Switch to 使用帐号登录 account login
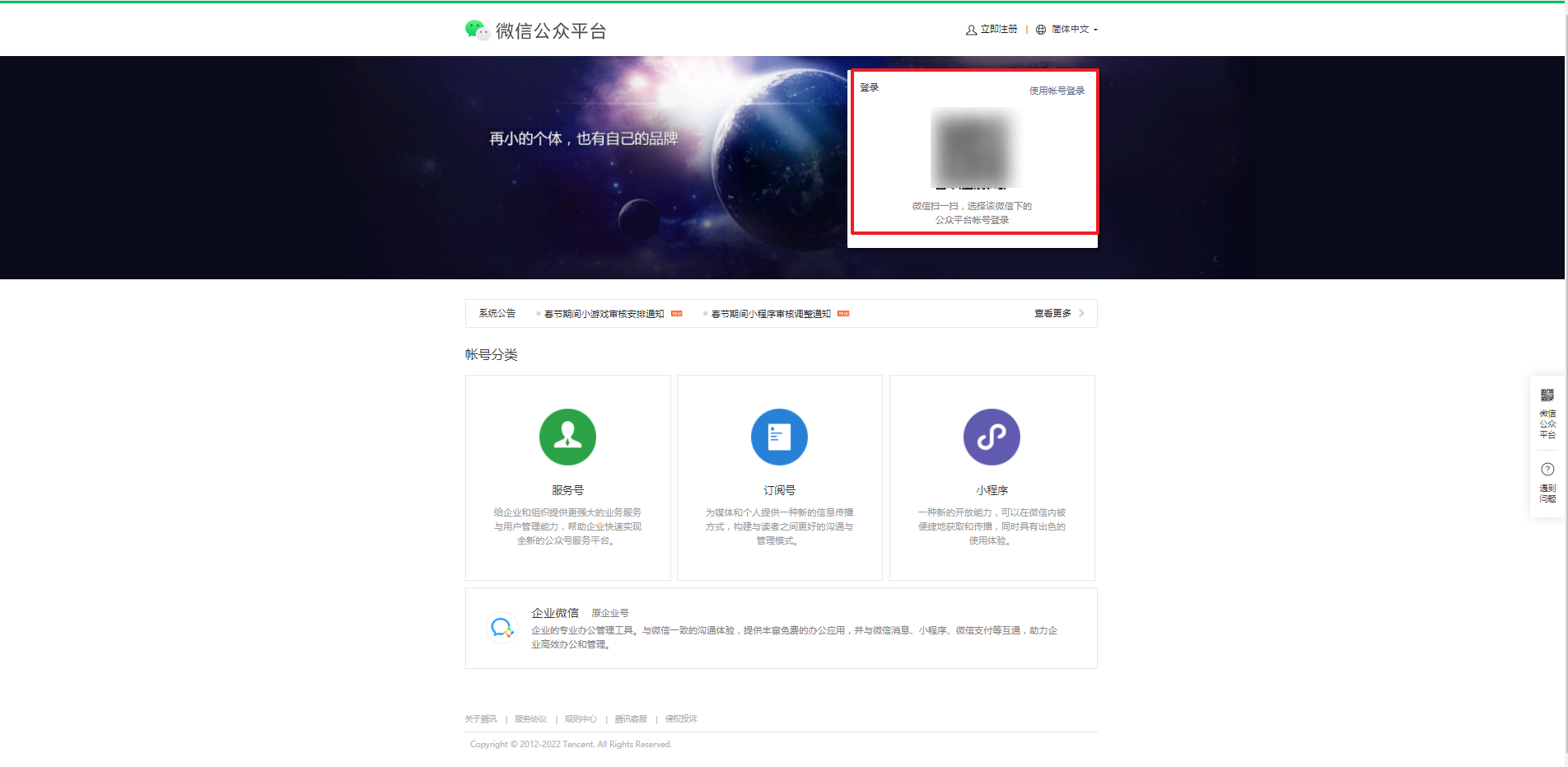 tap(1057, 91)
